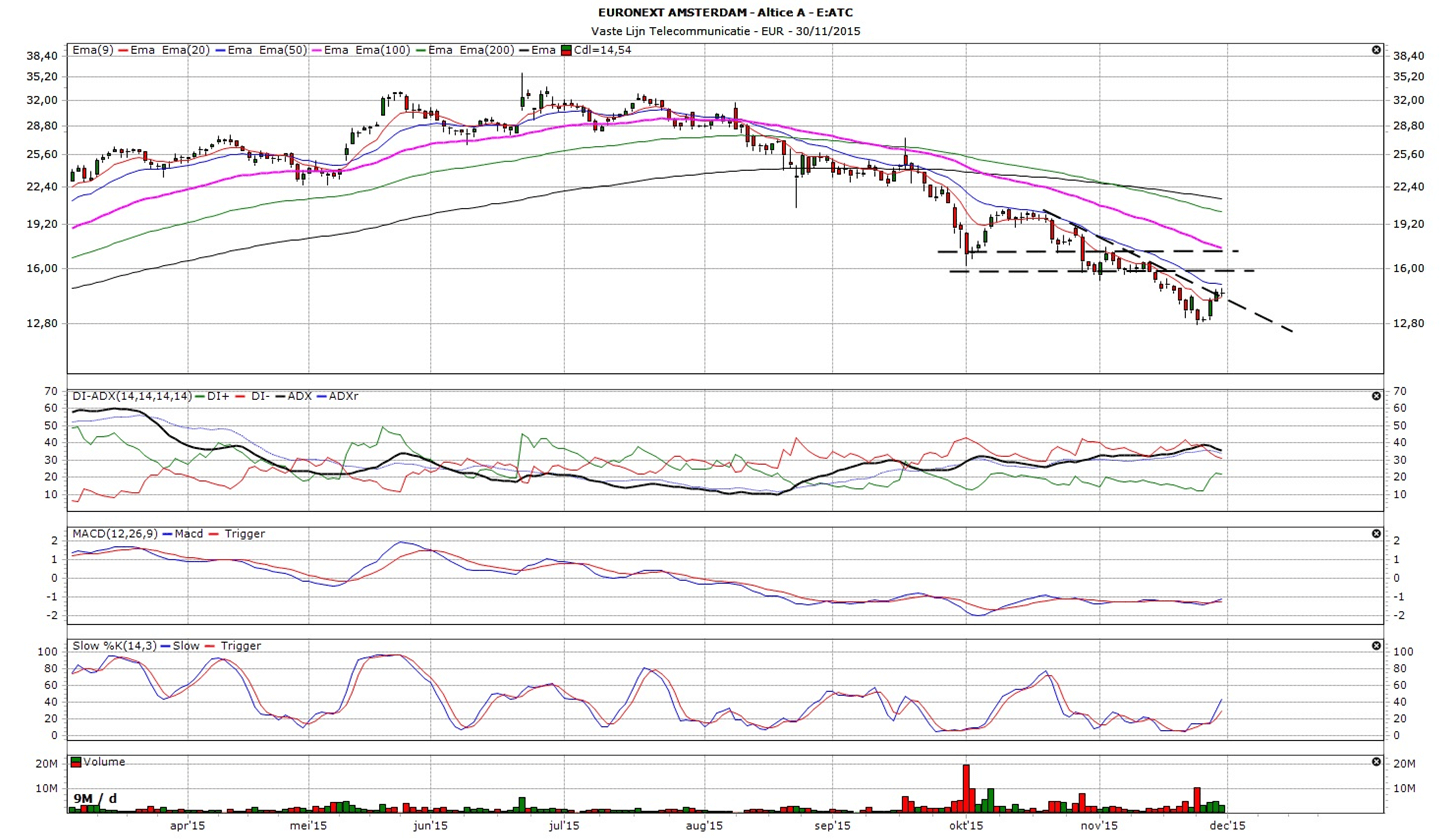Screen dimensions: 1450x839
Task: Select the Ema(20) legend label
Action: [186, 50]
